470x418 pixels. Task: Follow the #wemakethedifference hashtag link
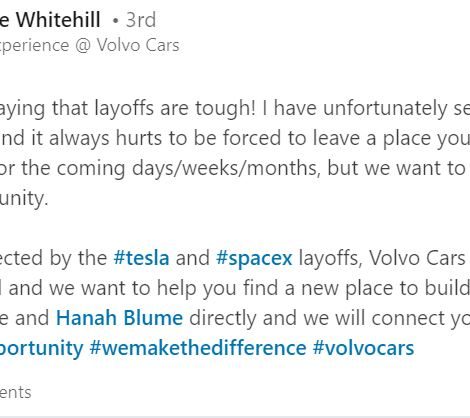[x=198, y=348]
